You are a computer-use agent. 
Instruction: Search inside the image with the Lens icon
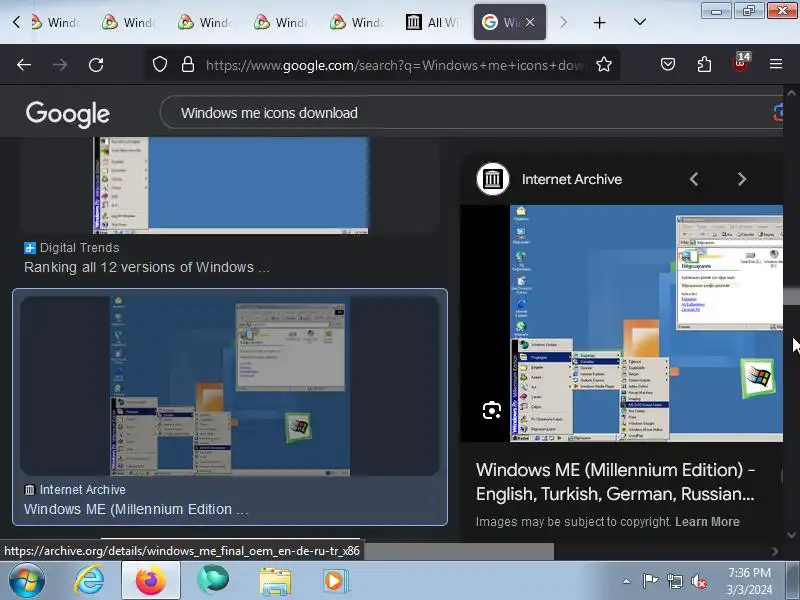(x=492, y=410)
